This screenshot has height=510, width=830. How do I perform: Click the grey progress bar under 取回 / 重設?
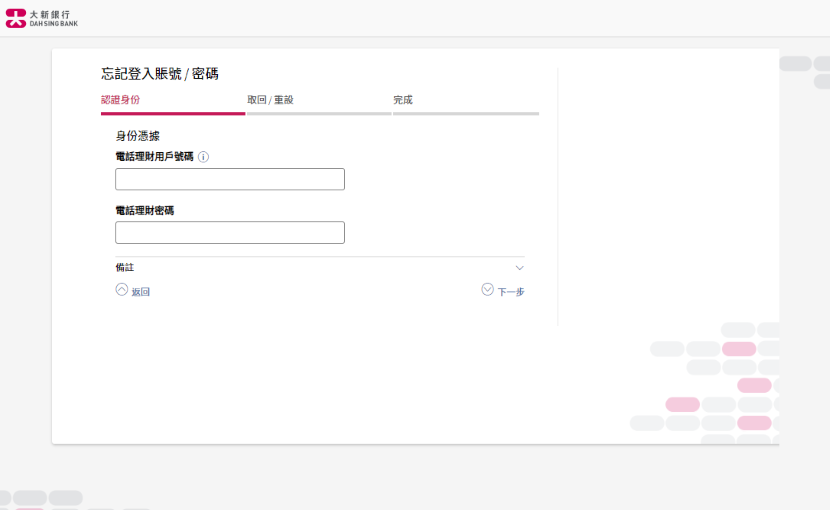[319, 113]
